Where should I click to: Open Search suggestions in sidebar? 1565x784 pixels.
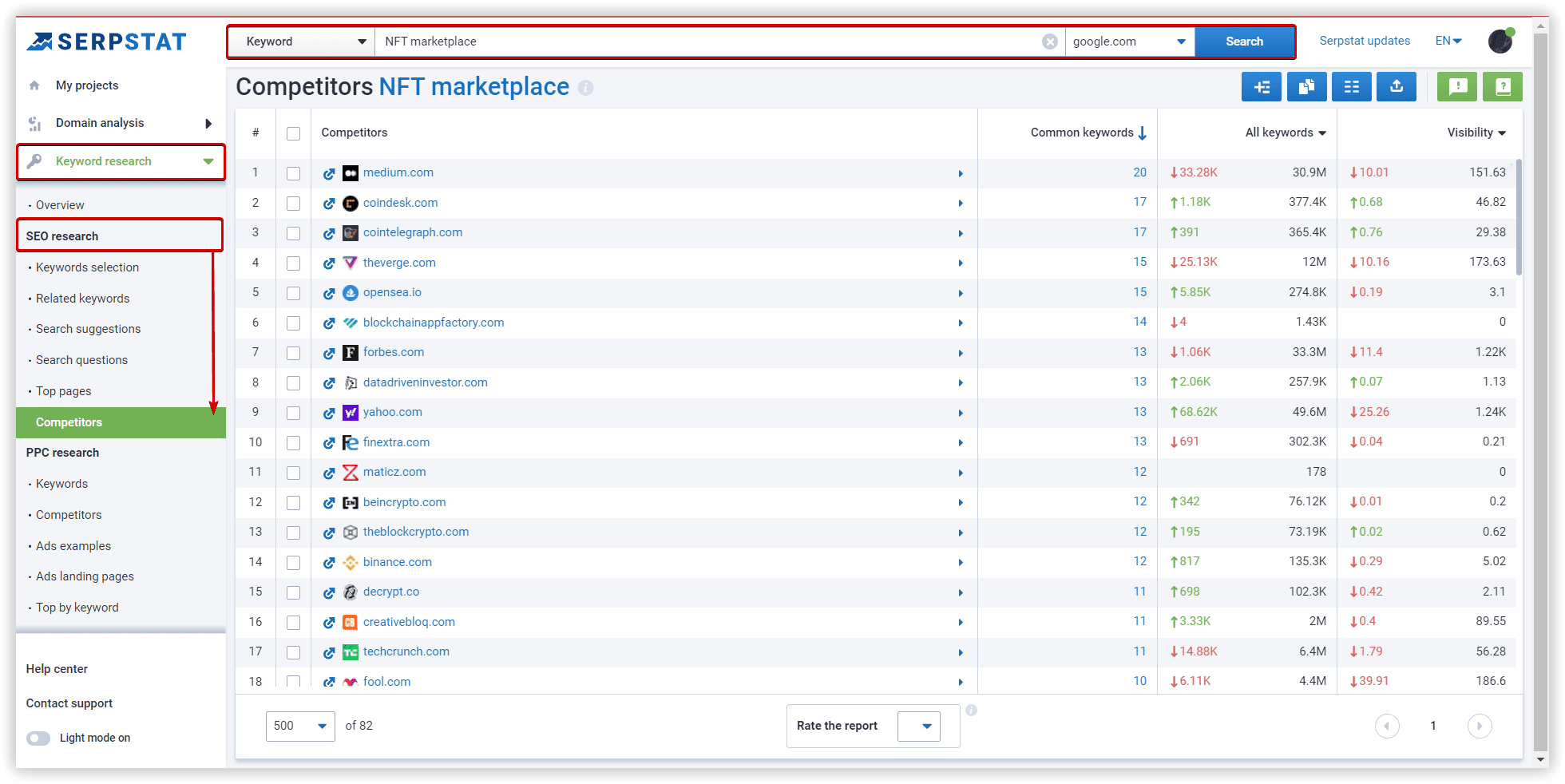coord(88,329)
